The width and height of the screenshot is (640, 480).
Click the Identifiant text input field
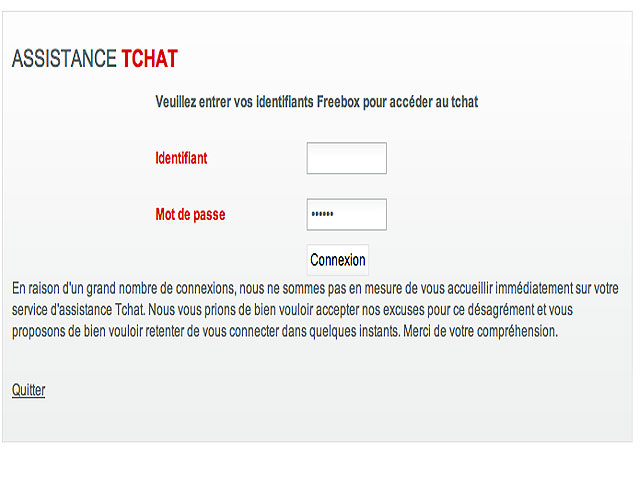point(346,158)
